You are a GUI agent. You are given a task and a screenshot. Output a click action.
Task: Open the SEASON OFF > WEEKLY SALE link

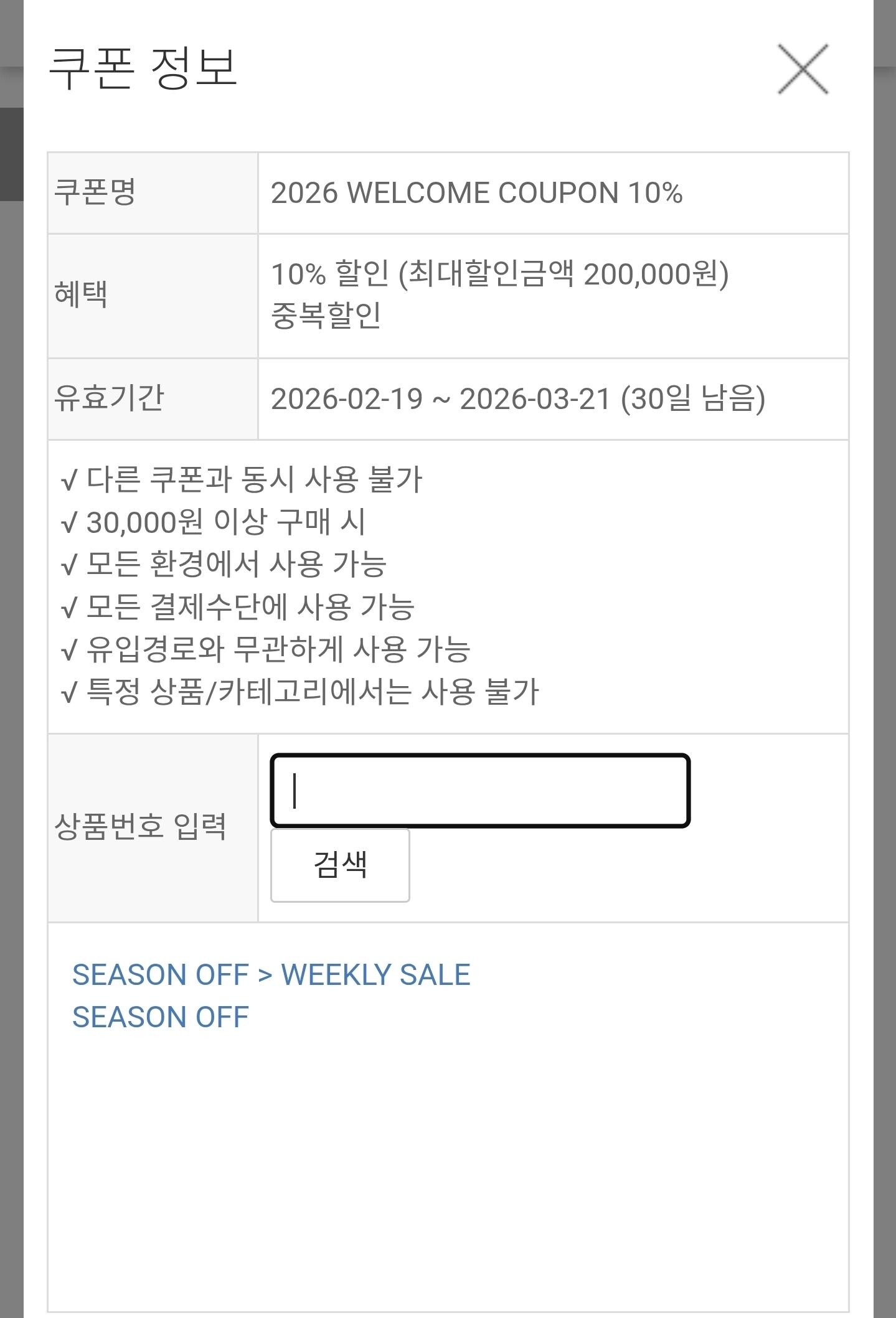271,975
